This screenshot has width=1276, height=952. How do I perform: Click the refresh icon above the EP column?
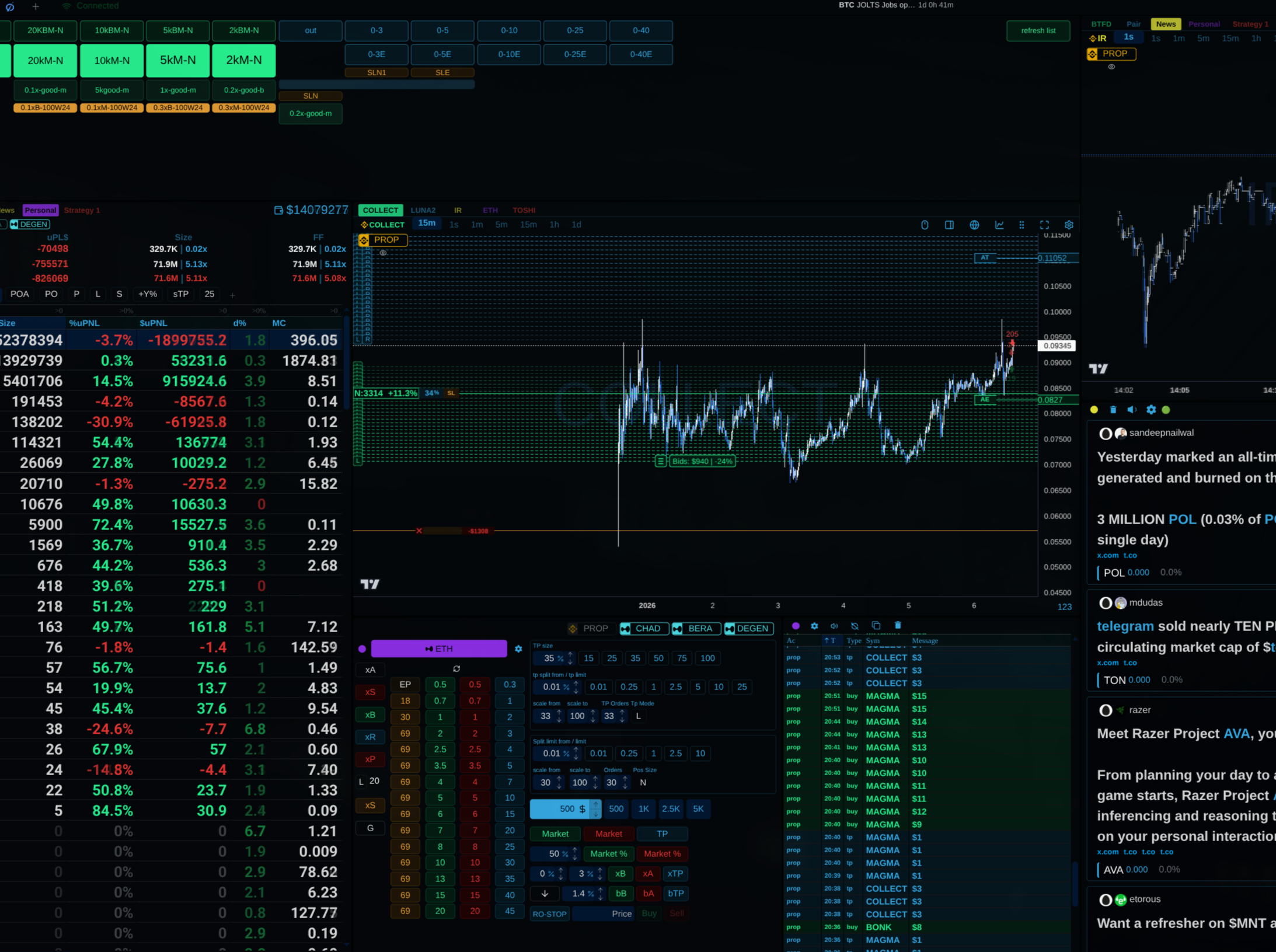click(456, 669)
